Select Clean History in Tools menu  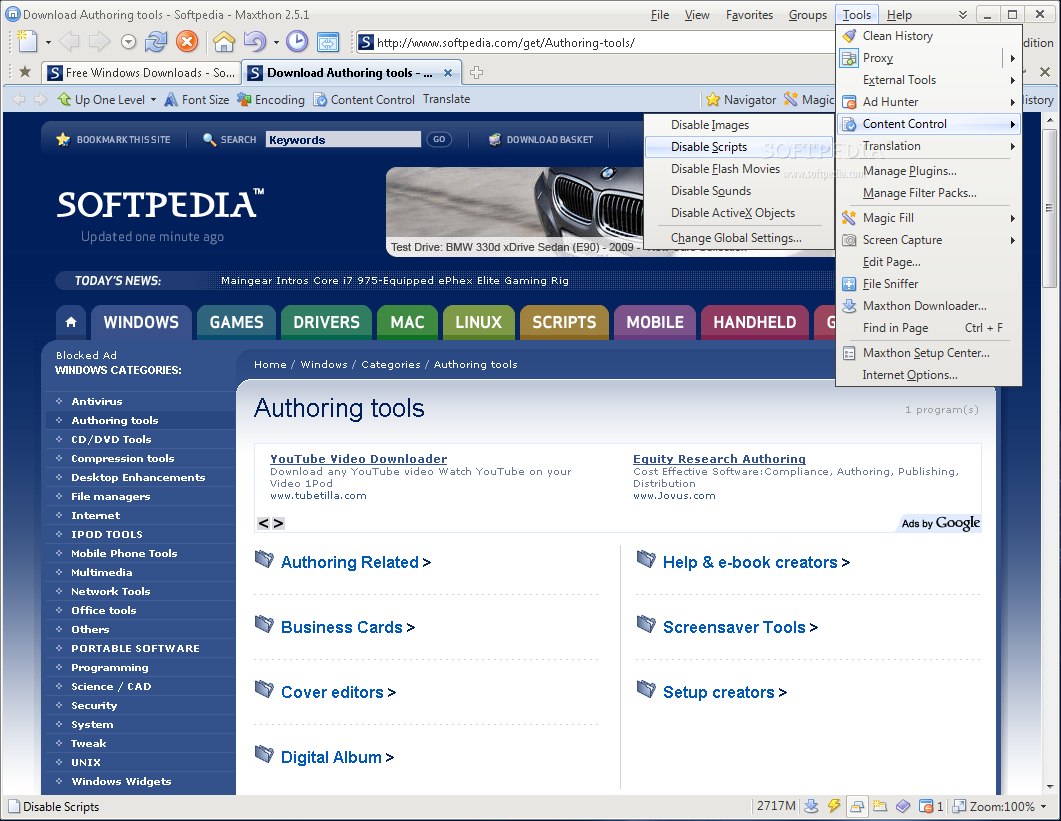(928, 36)
